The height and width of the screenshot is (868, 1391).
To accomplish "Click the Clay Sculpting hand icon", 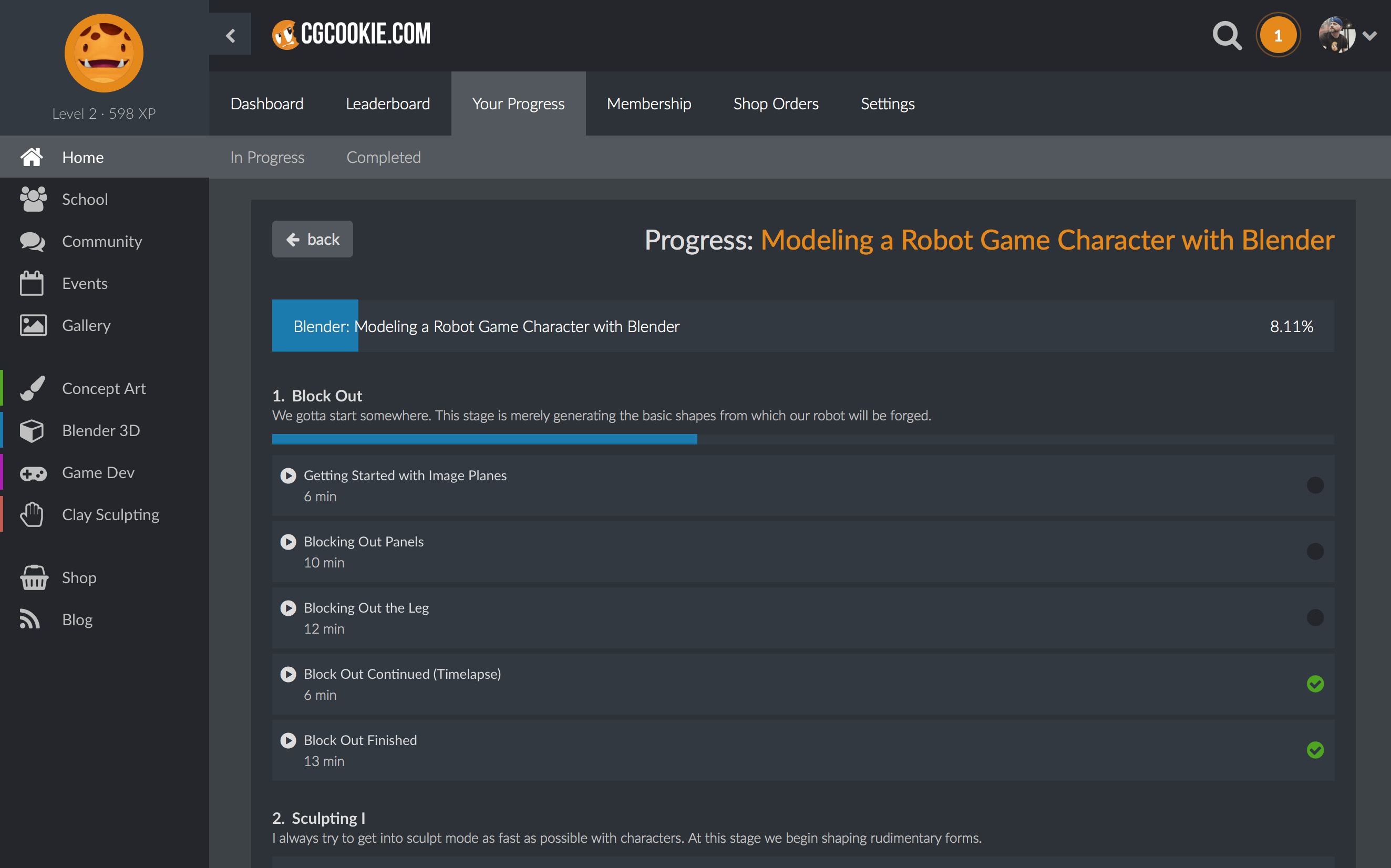I will (32, 514).
